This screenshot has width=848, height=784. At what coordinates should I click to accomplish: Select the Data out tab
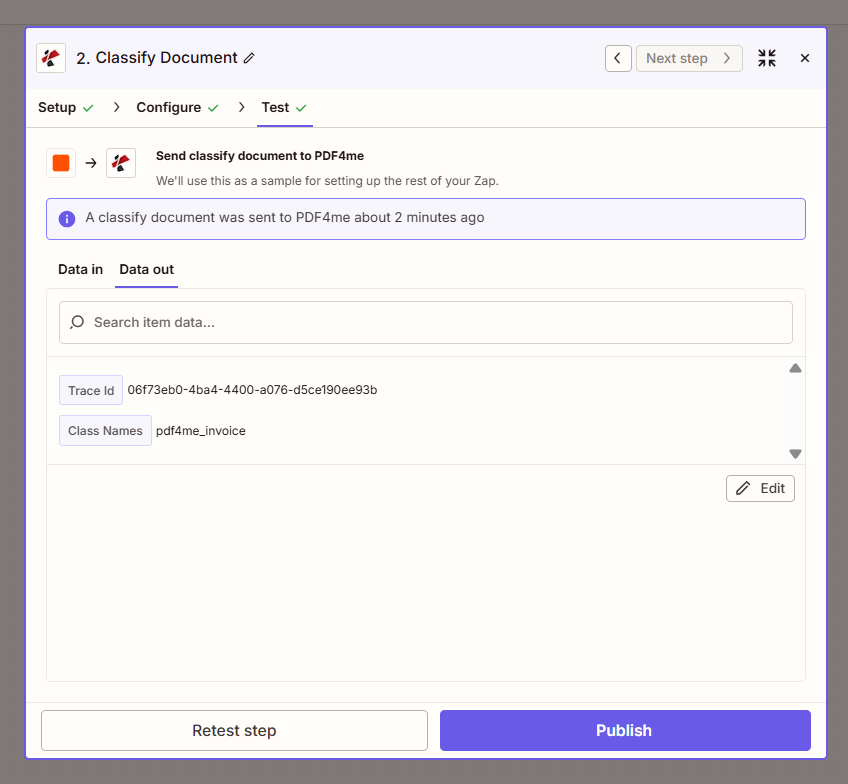point(146,269)
